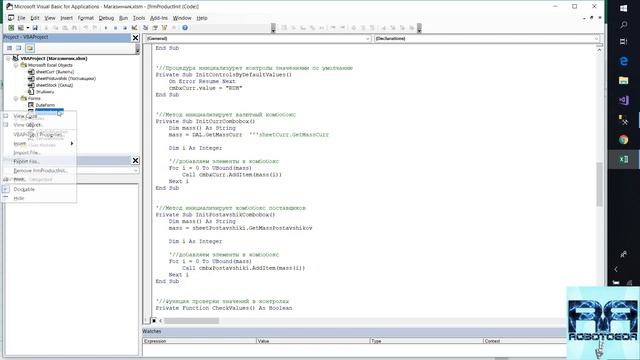
Task: Collapse the Forms folder
Action: (16, 98)
